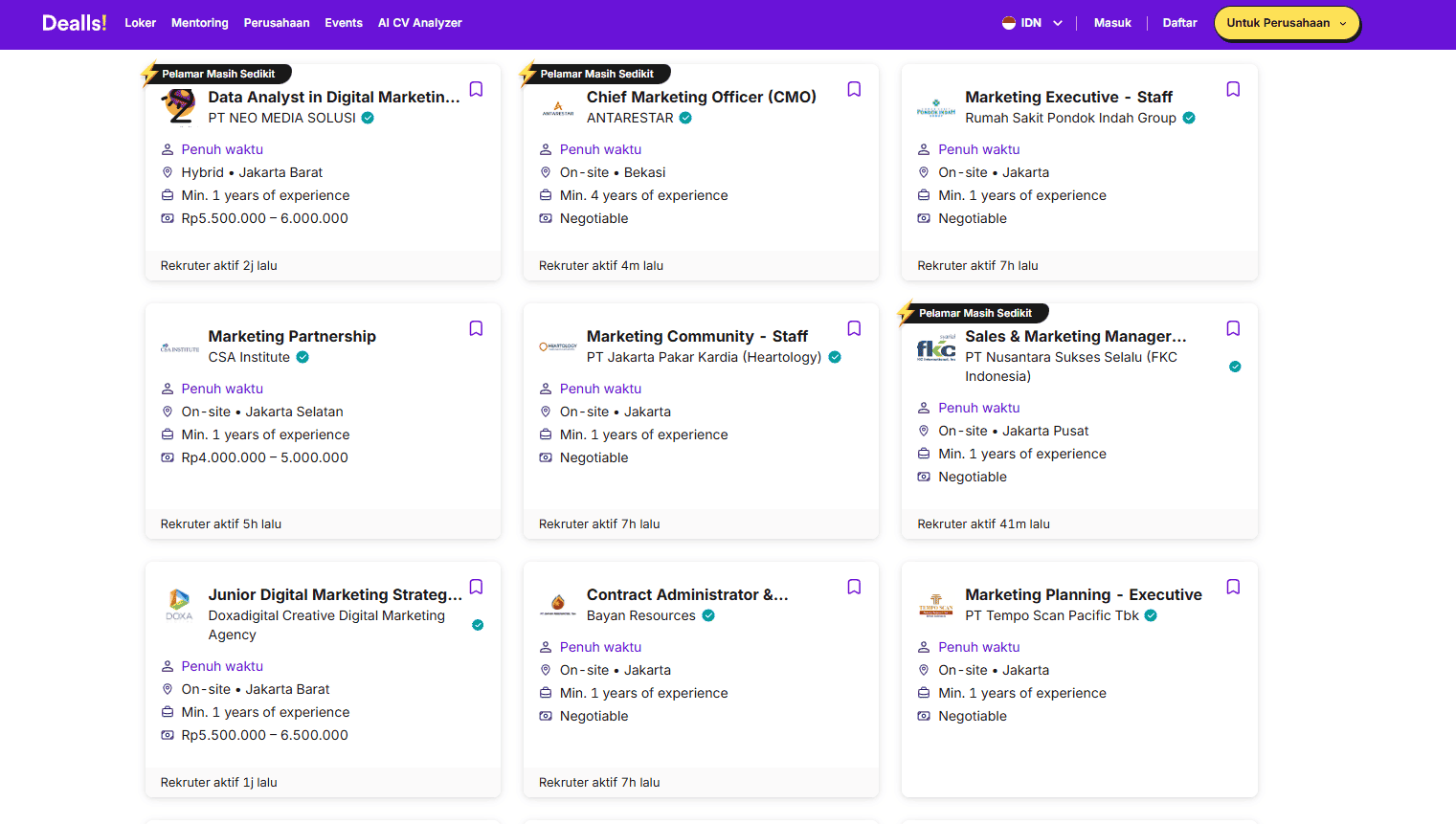1456x824 pixels.
Task: Bookmark the Data Analyst in Digital Marketing job
Action: pos(476,89)
